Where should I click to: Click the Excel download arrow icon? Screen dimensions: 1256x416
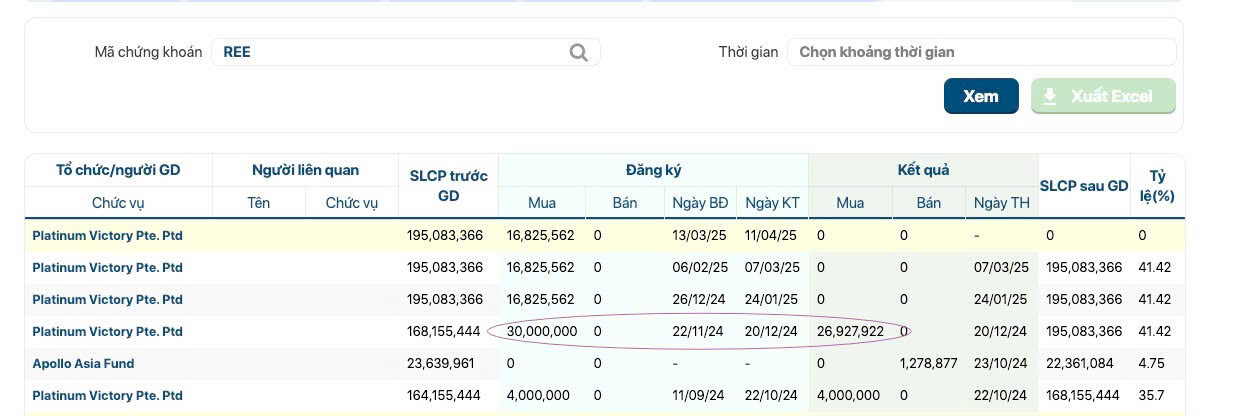pyautogui.click(x=1049, y=96)
